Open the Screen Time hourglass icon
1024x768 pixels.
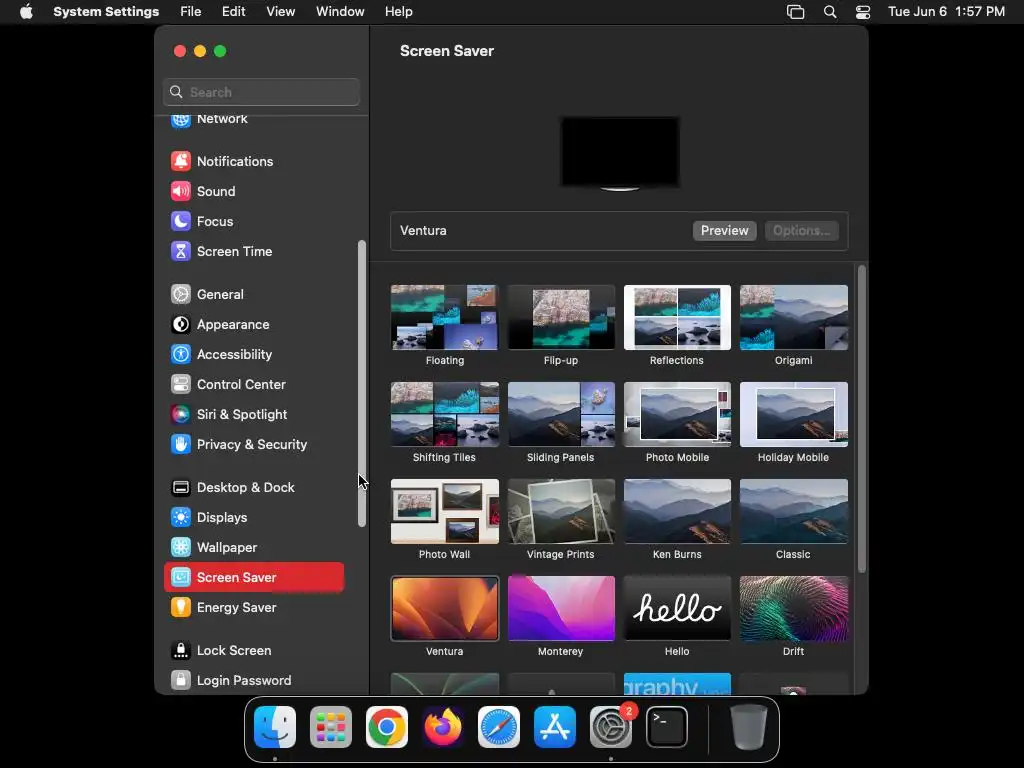point(181,251)
